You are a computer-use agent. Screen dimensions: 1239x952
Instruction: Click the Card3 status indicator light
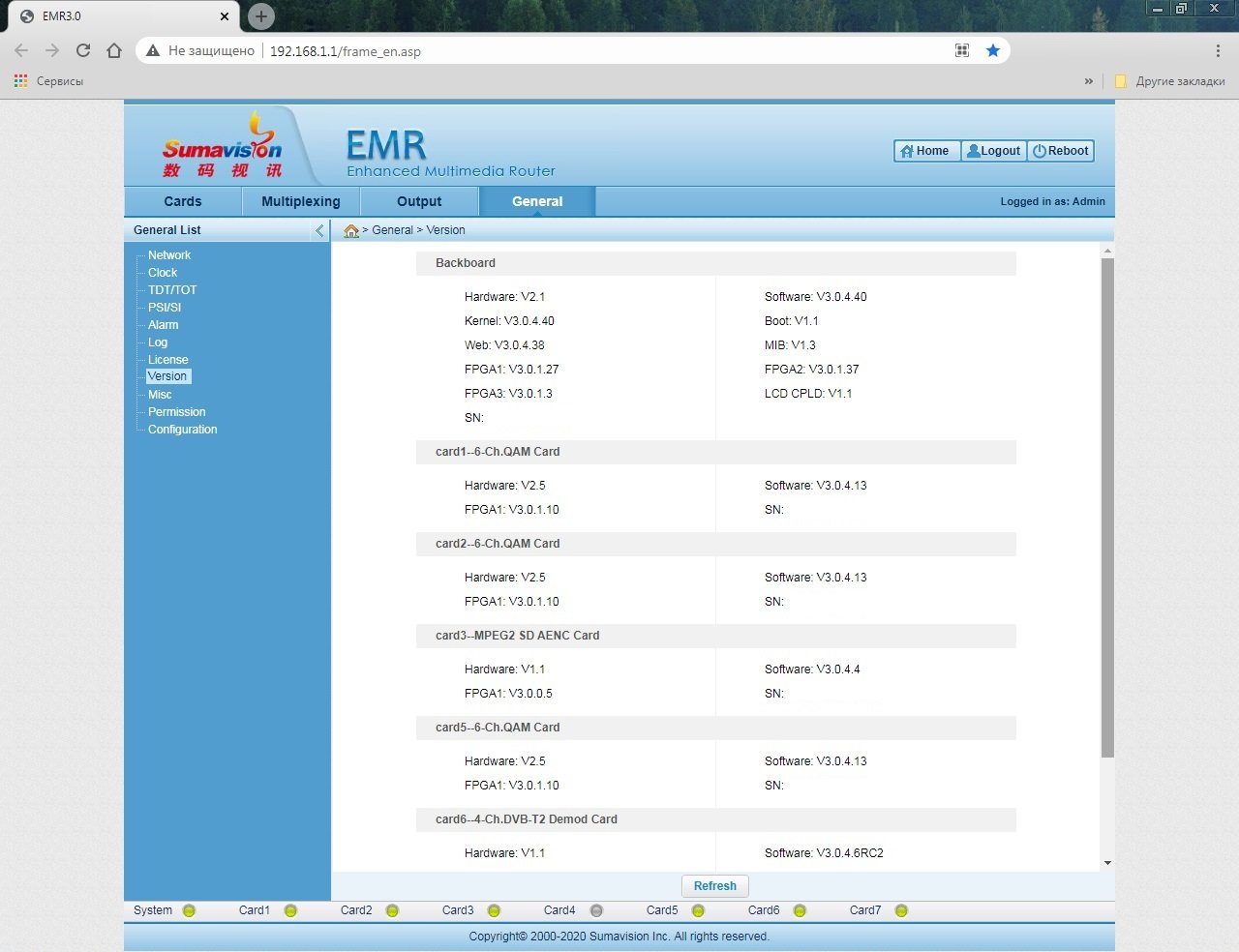(x=494, y=910)
